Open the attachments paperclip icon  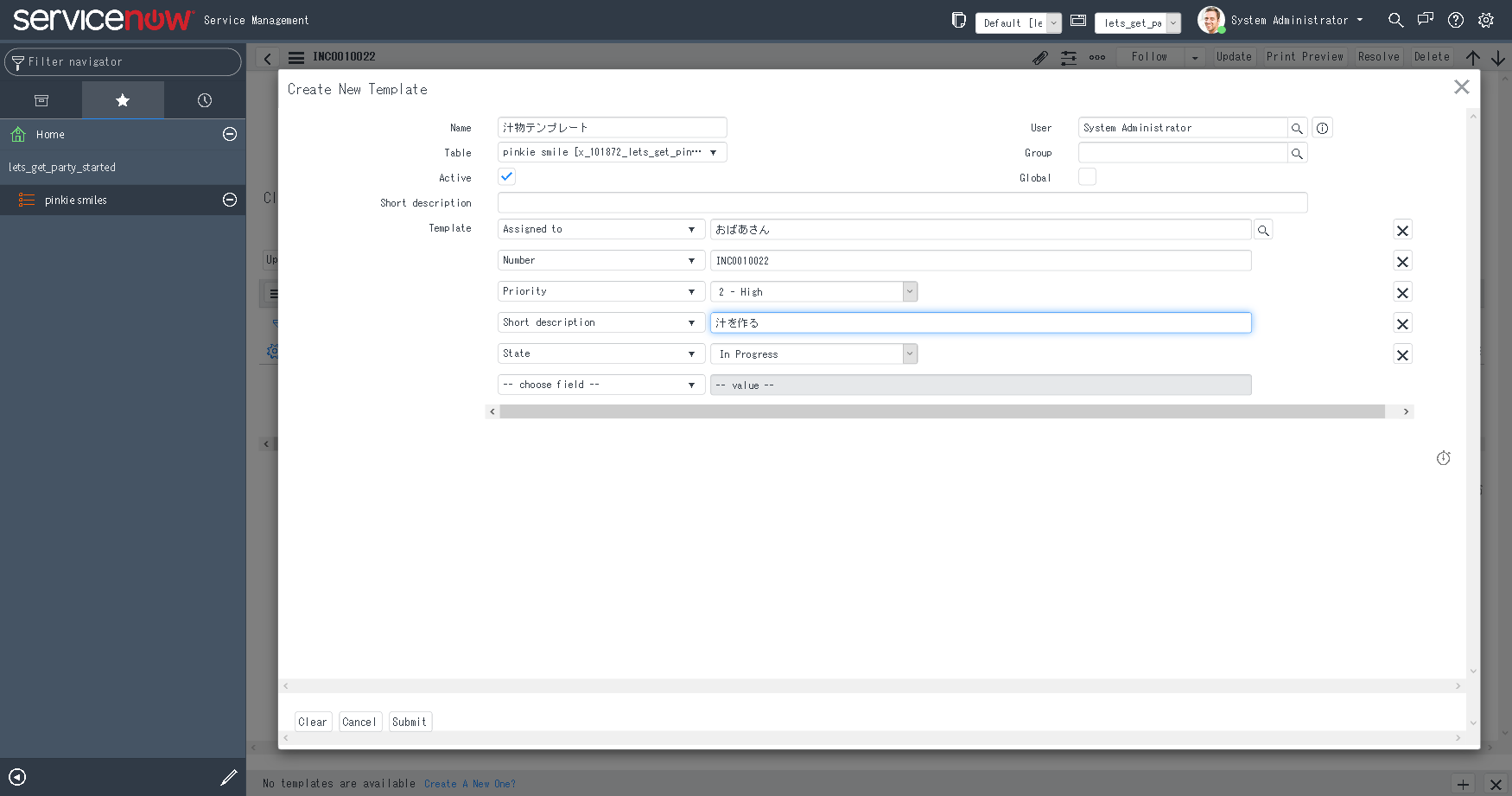pos(1040,57)
